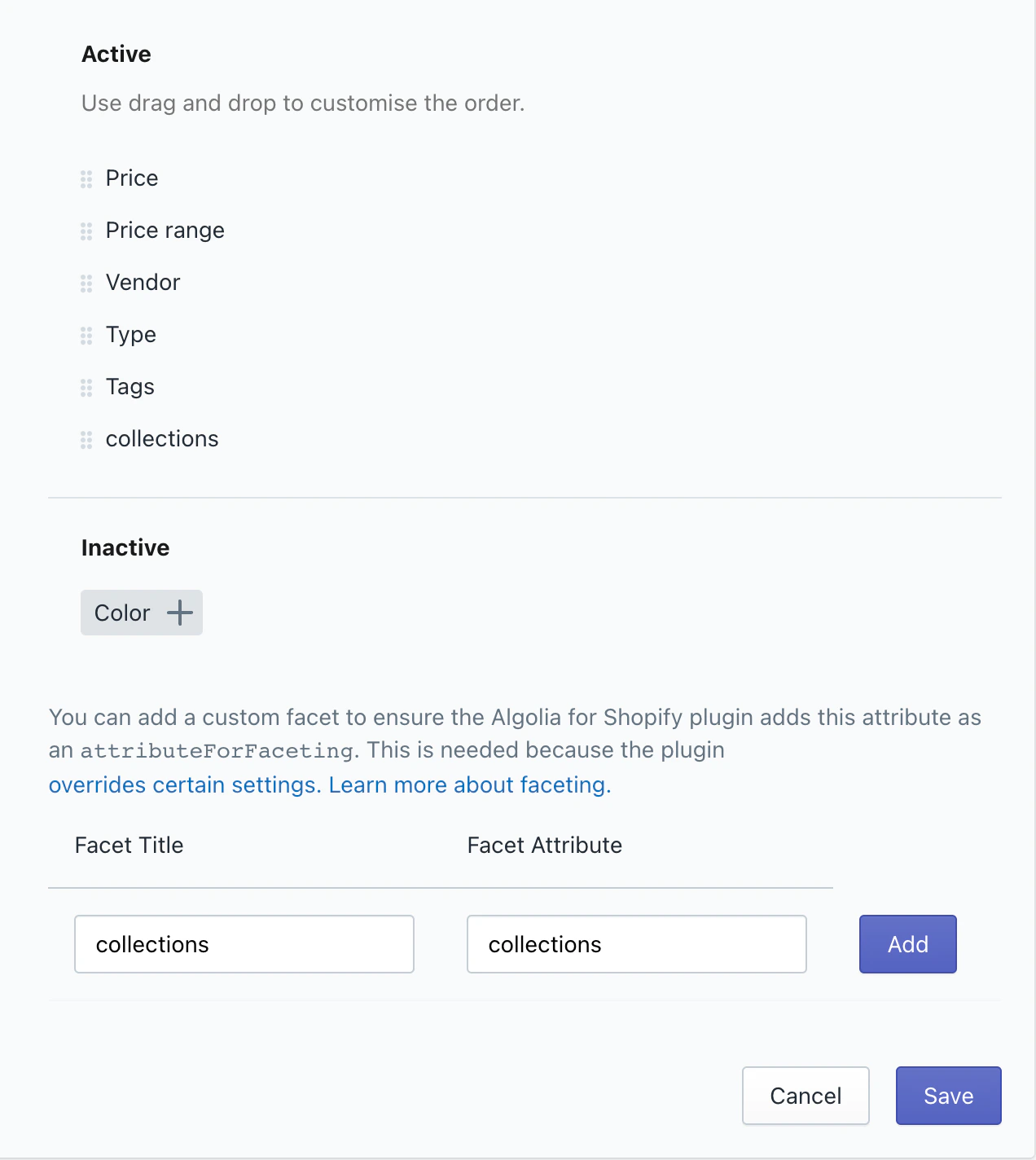Screen dimensions: 1036x1160
Task: Click the drag handle next to Tags
Action: (86, 388)
